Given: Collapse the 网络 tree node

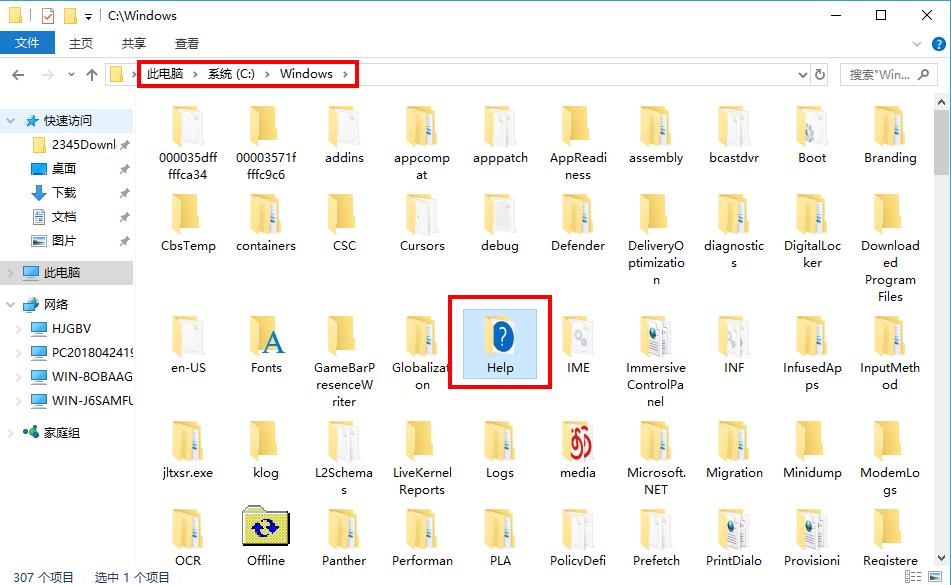Looking at the screenshot, I should pyautogui.click(x=10, y=304).
